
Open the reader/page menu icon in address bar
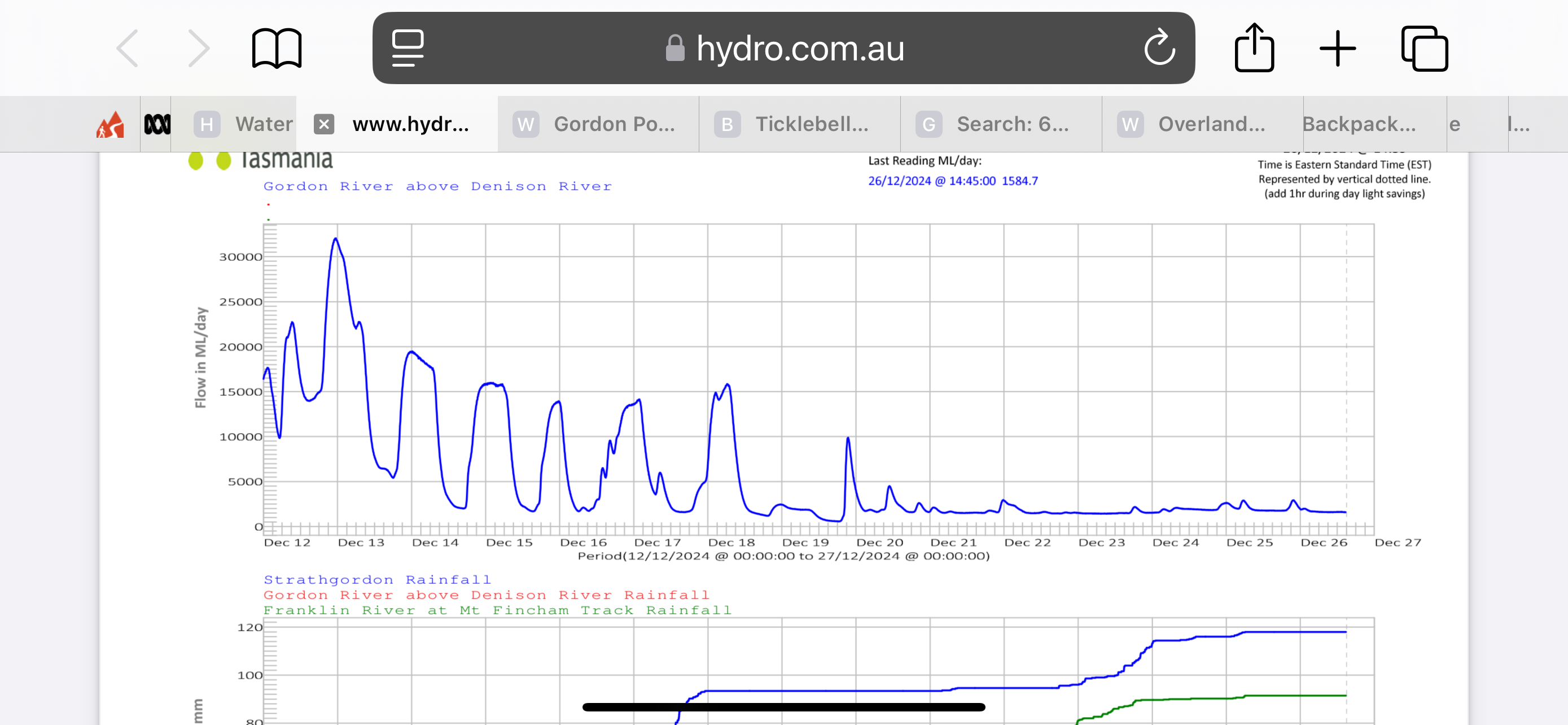pos(407,48)
